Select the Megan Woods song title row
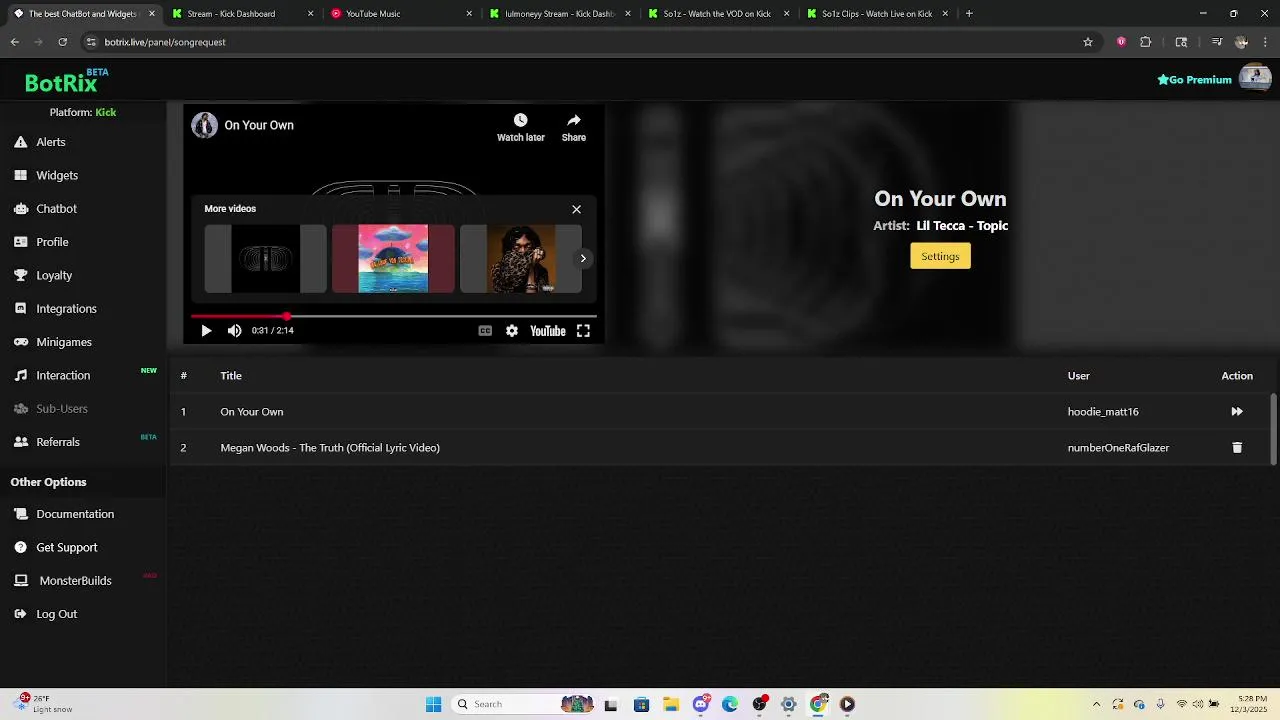 pos(330,448)
